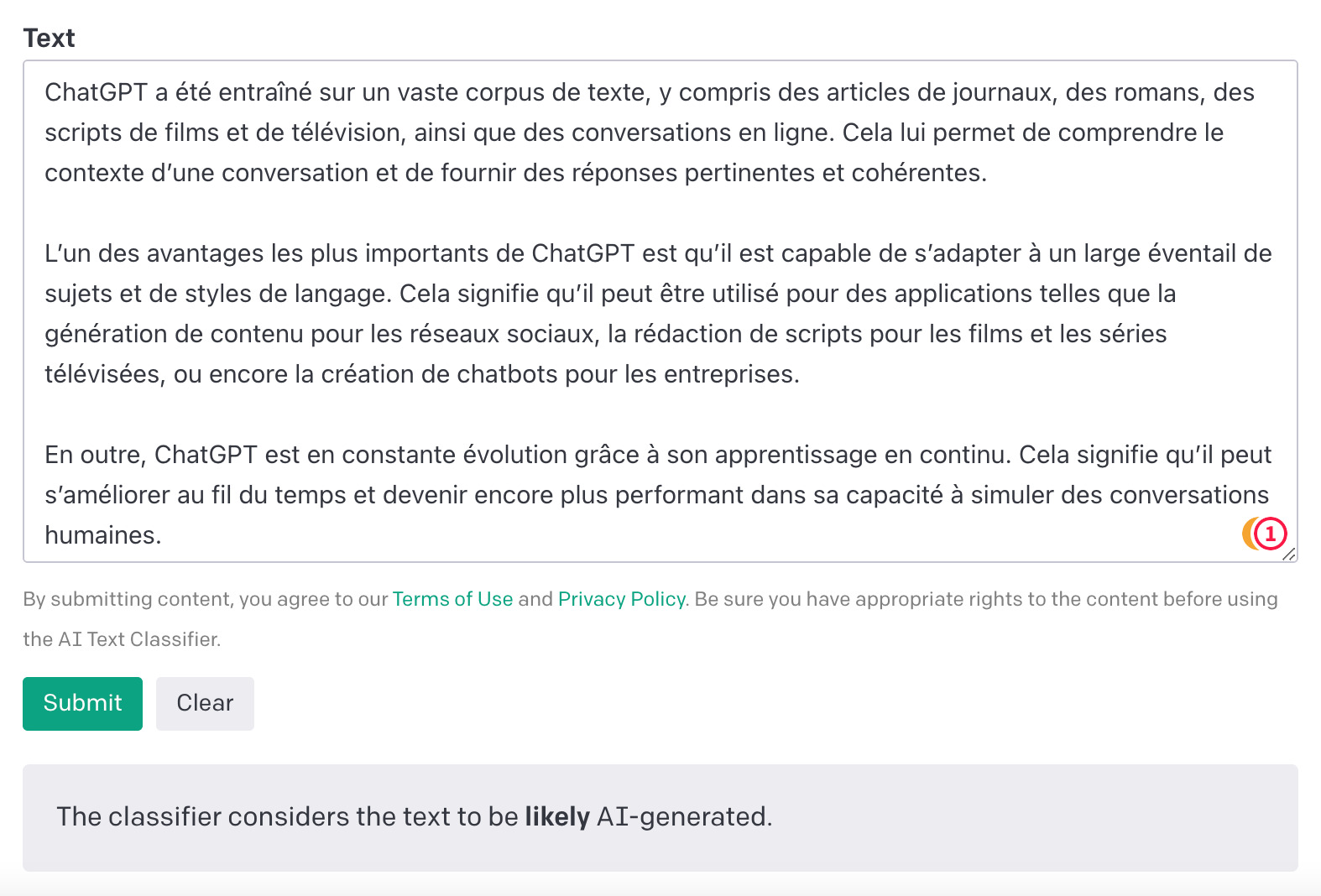Click the green Submit button
This screenshot has height=896, width=1321.
[x=82, y=703]
